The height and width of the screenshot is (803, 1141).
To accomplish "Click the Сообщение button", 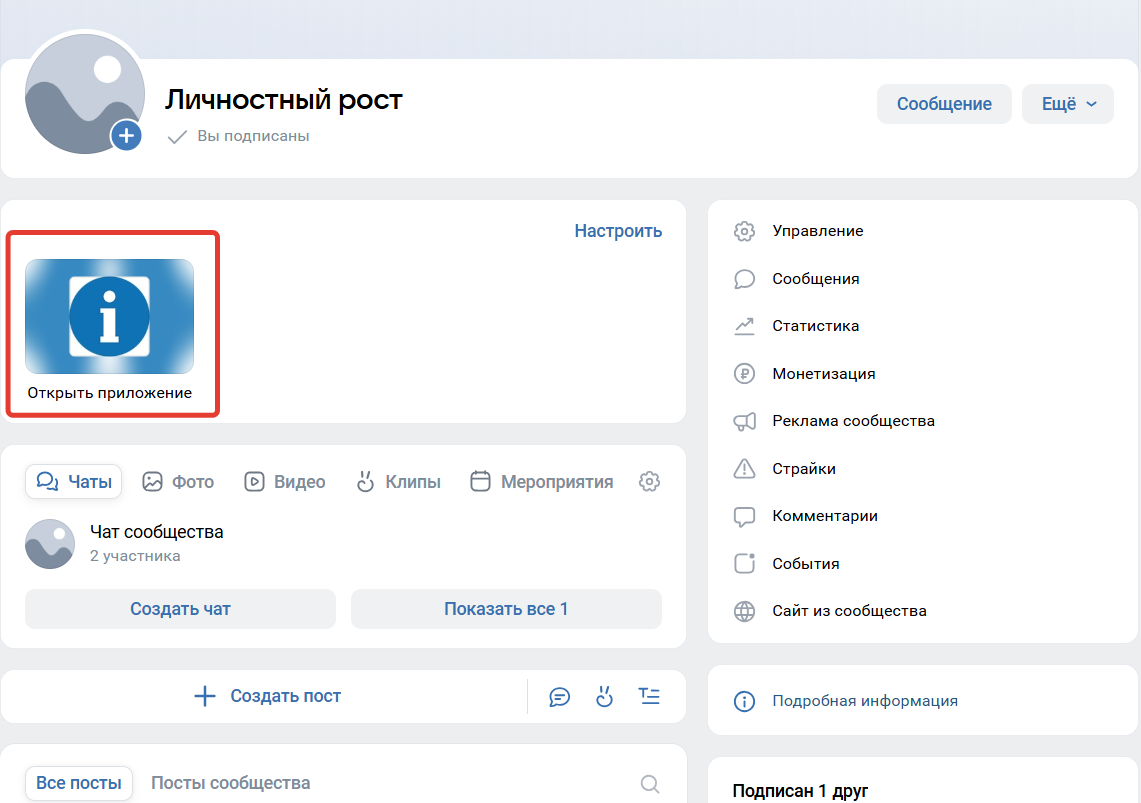I will (x=943, y=103).
